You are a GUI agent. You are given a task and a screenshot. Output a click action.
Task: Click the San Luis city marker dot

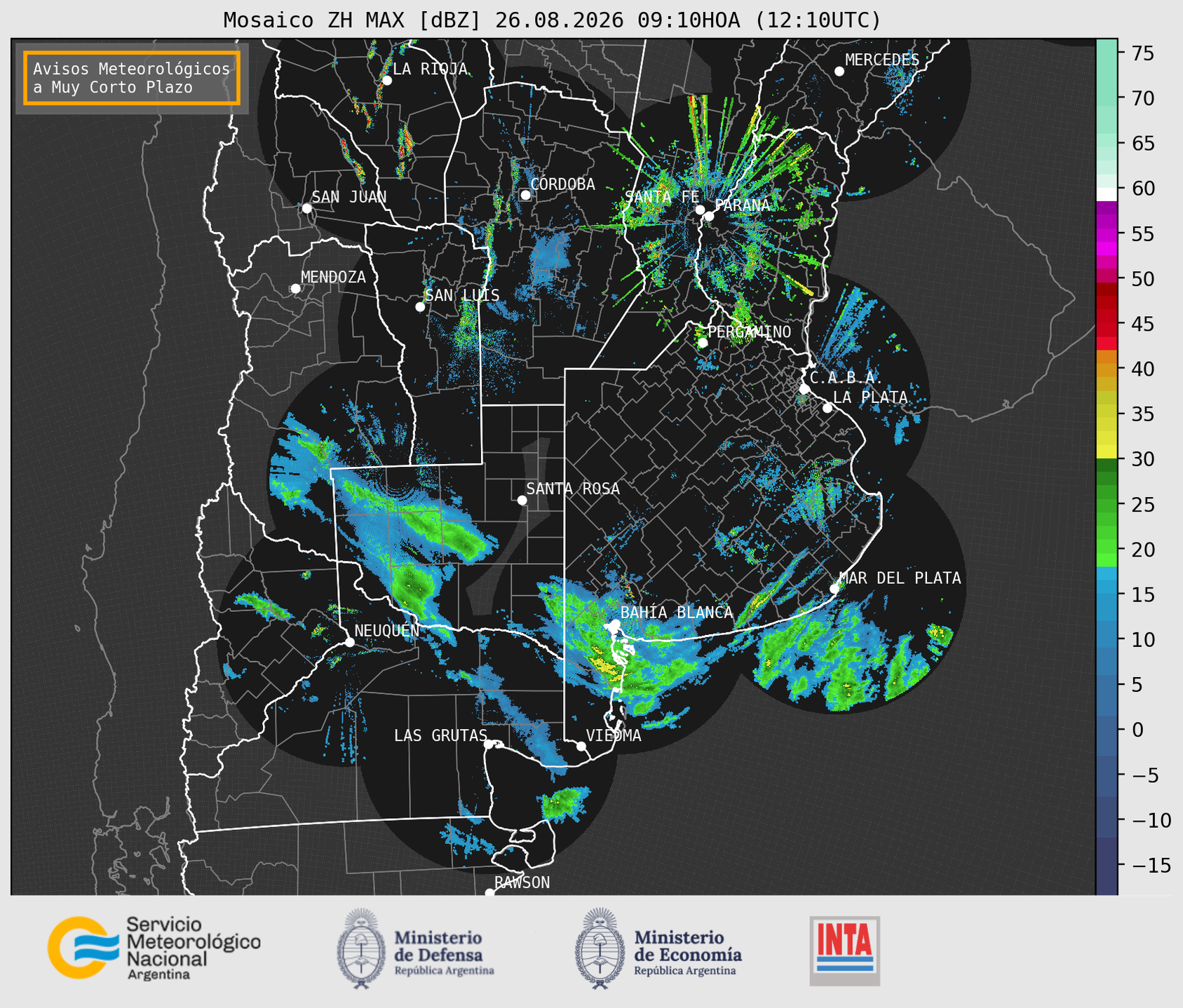point(420,307)
